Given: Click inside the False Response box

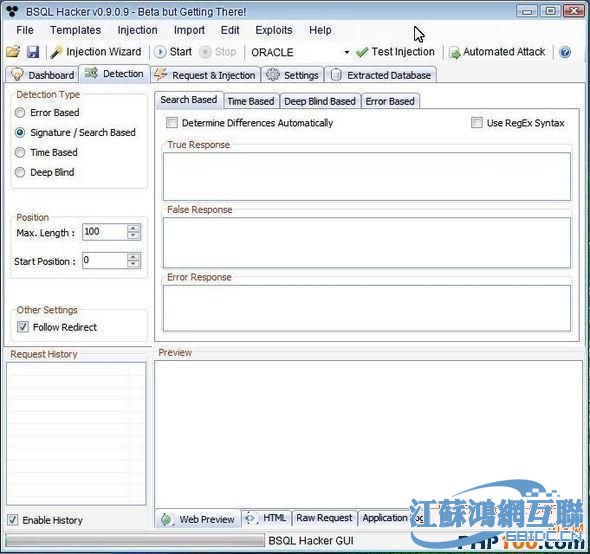Looking at the screenshot, I should [366, 243].
